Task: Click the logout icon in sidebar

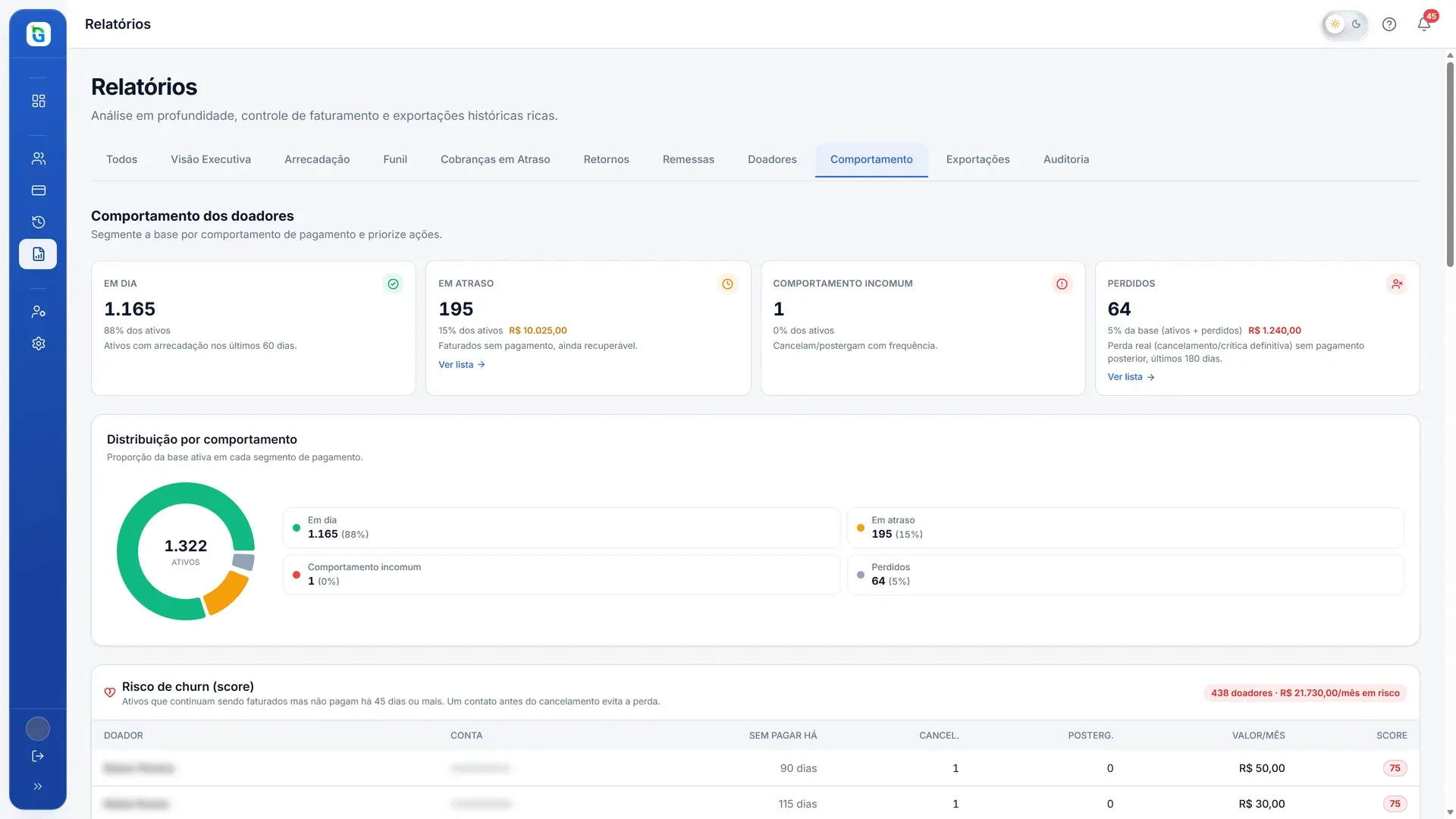Action: click(38, 756)
